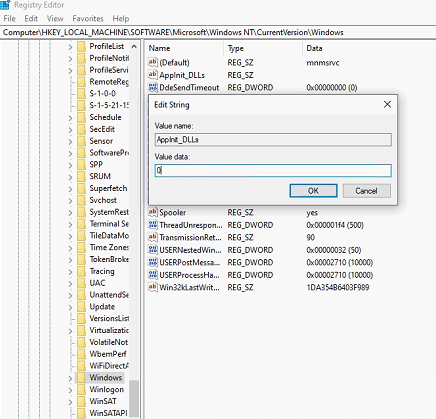
Task: Expand the Winlogon key
Action: [x=70, y=390]
